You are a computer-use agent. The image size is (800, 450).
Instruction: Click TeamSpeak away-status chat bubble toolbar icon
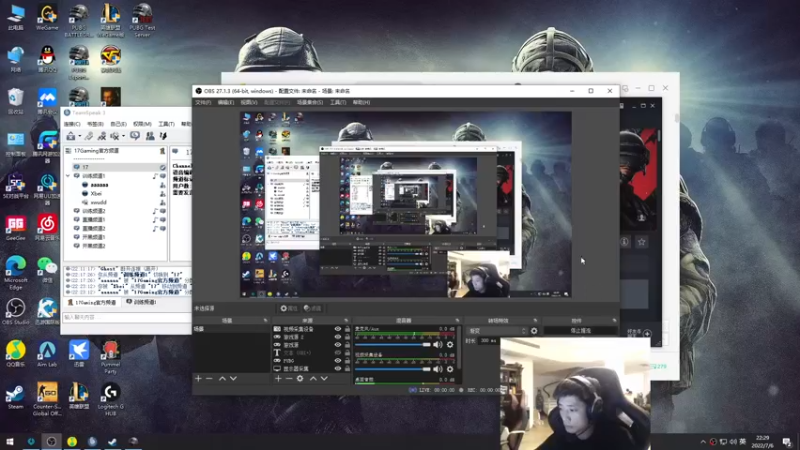click(135, 136)
